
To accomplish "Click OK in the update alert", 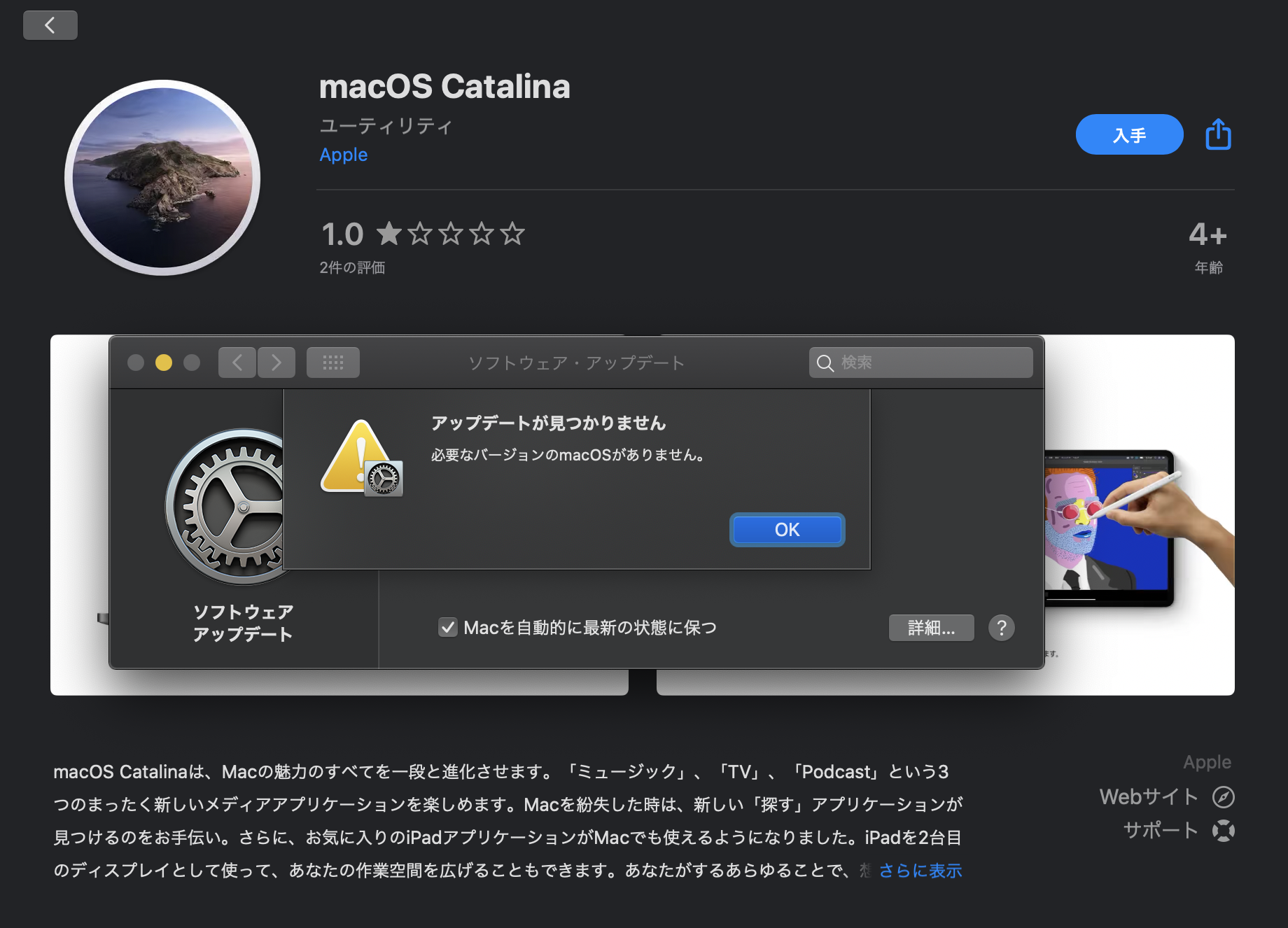I will point(787,530).
